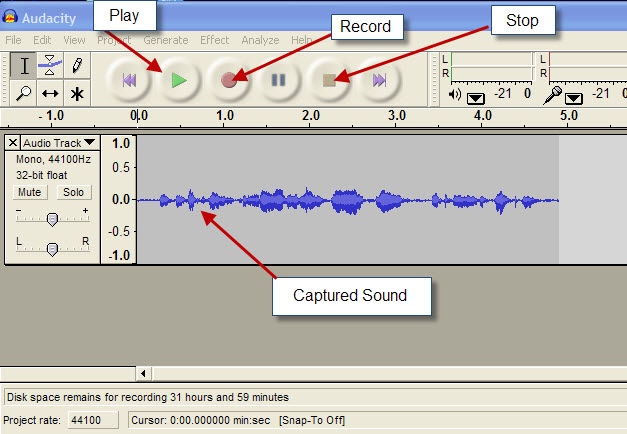The height and width of the screenshot is (434, 627).
Task: Select the Multi-tool asterisk icon
Action: click(x=77, y=93)
